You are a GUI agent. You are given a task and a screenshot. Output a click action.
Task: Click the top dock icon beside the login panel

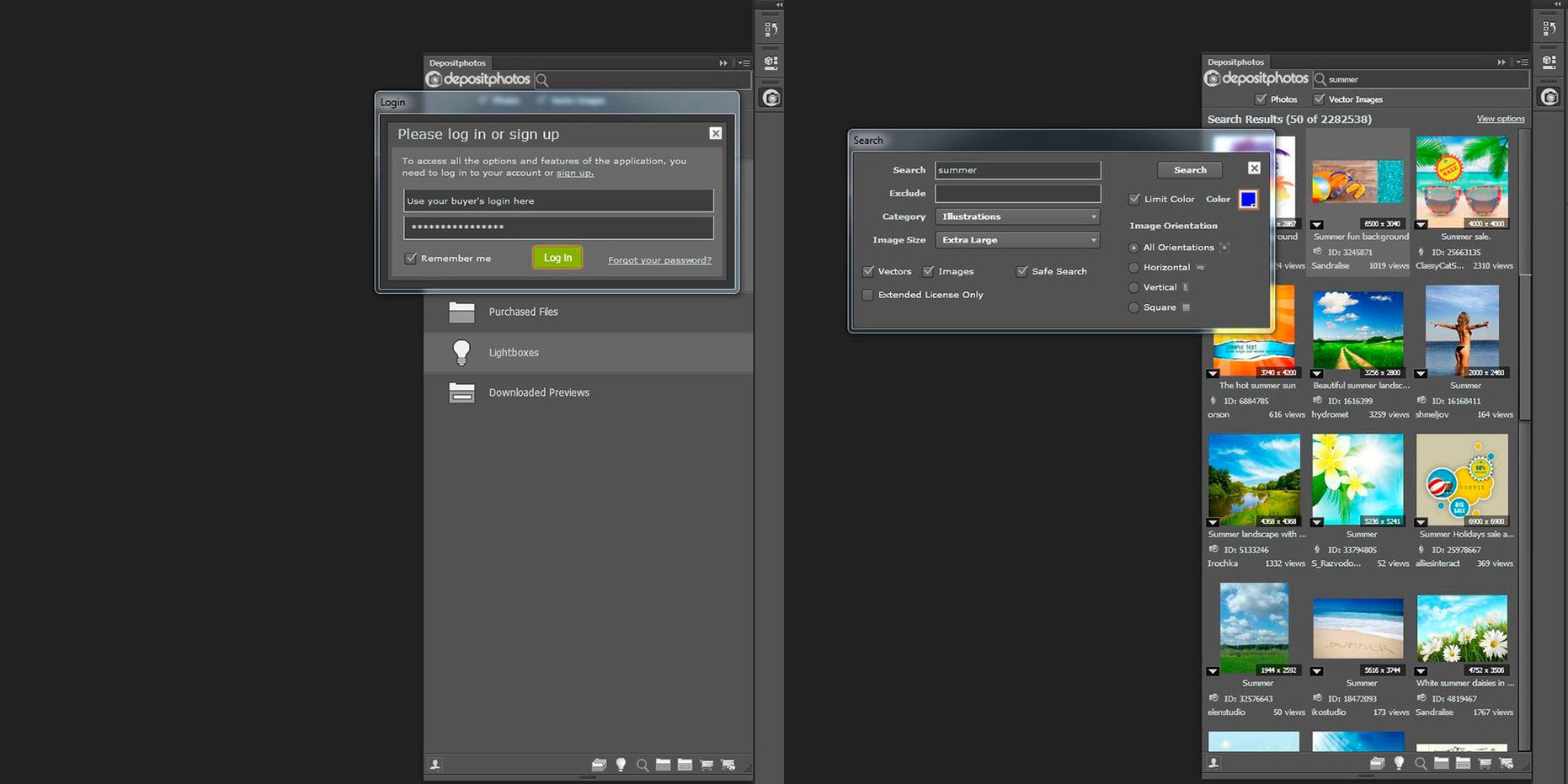click(x=771, y=29)
